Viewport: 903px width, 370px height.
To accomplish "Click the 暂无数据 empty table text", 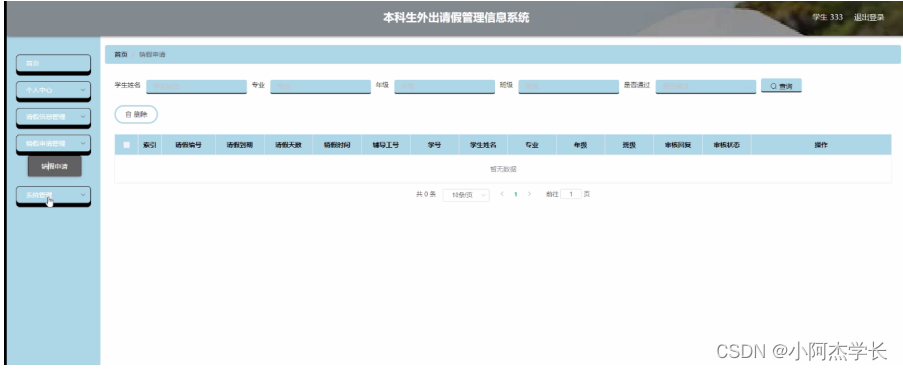I will coord(503,169).
